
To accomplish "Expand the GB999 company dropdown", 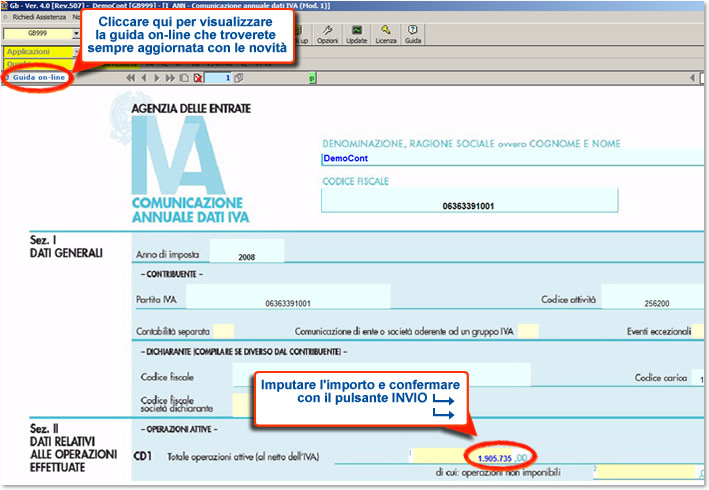I will [x=76, y=34].
